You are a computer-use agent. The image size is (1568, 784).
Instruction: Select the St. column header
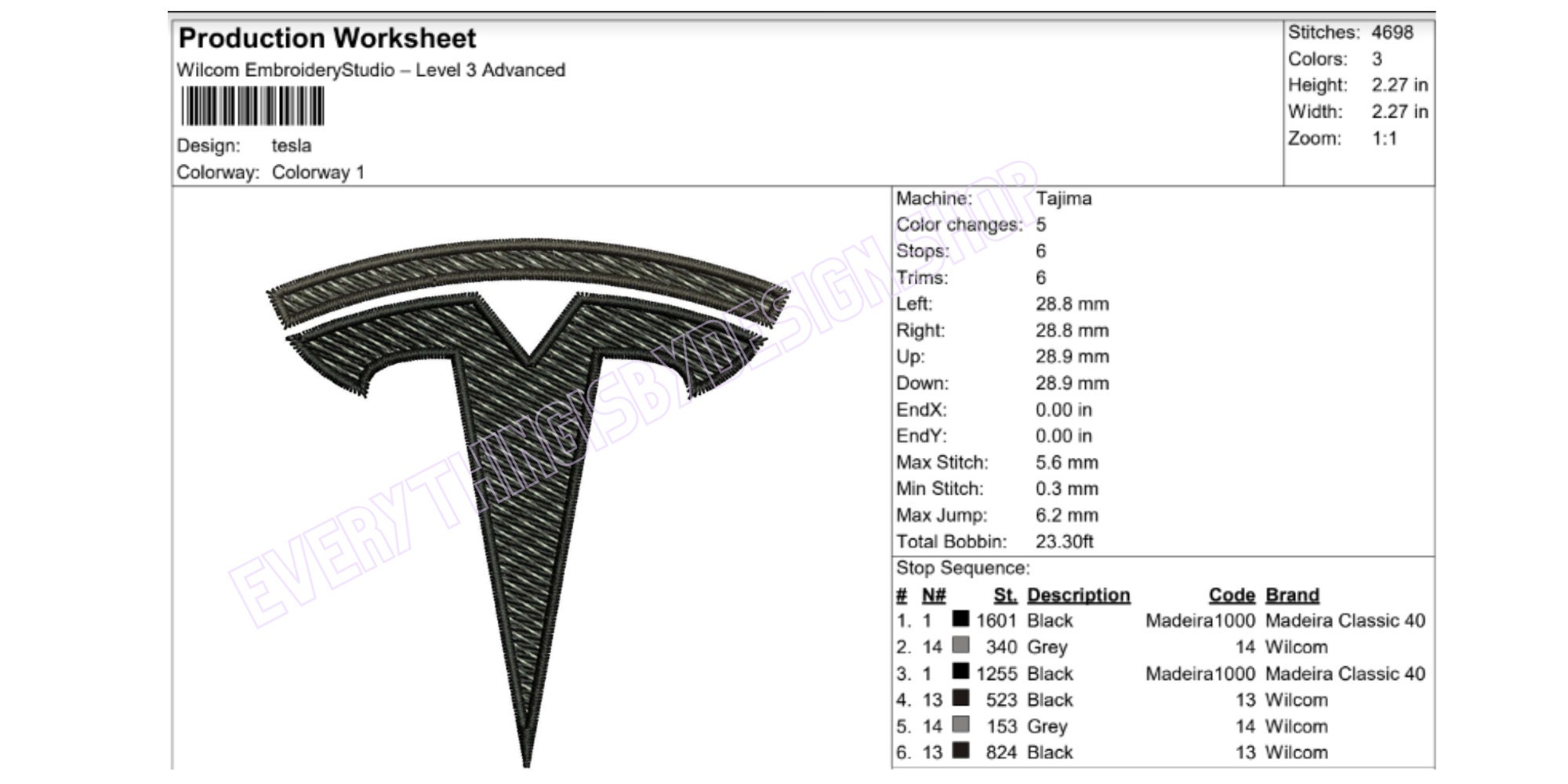coord(1005,593)
